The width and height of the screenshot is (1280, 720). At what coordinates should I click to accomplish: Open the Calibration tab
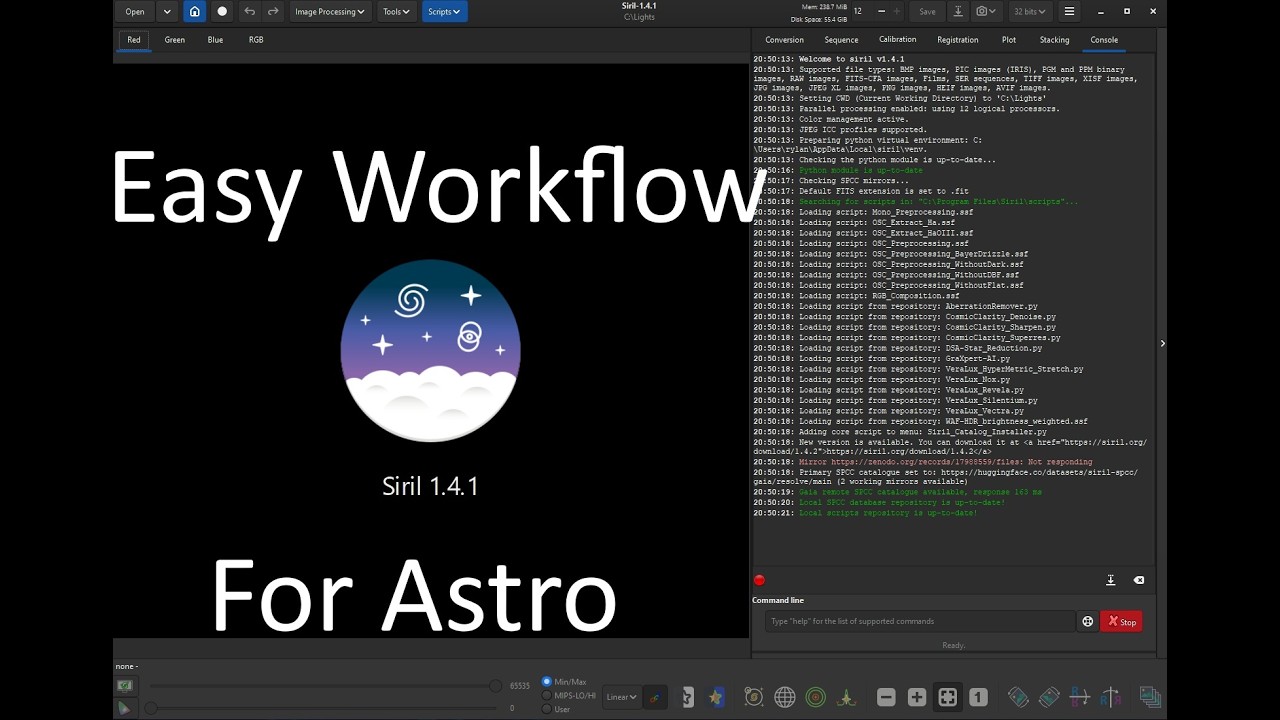897,39
